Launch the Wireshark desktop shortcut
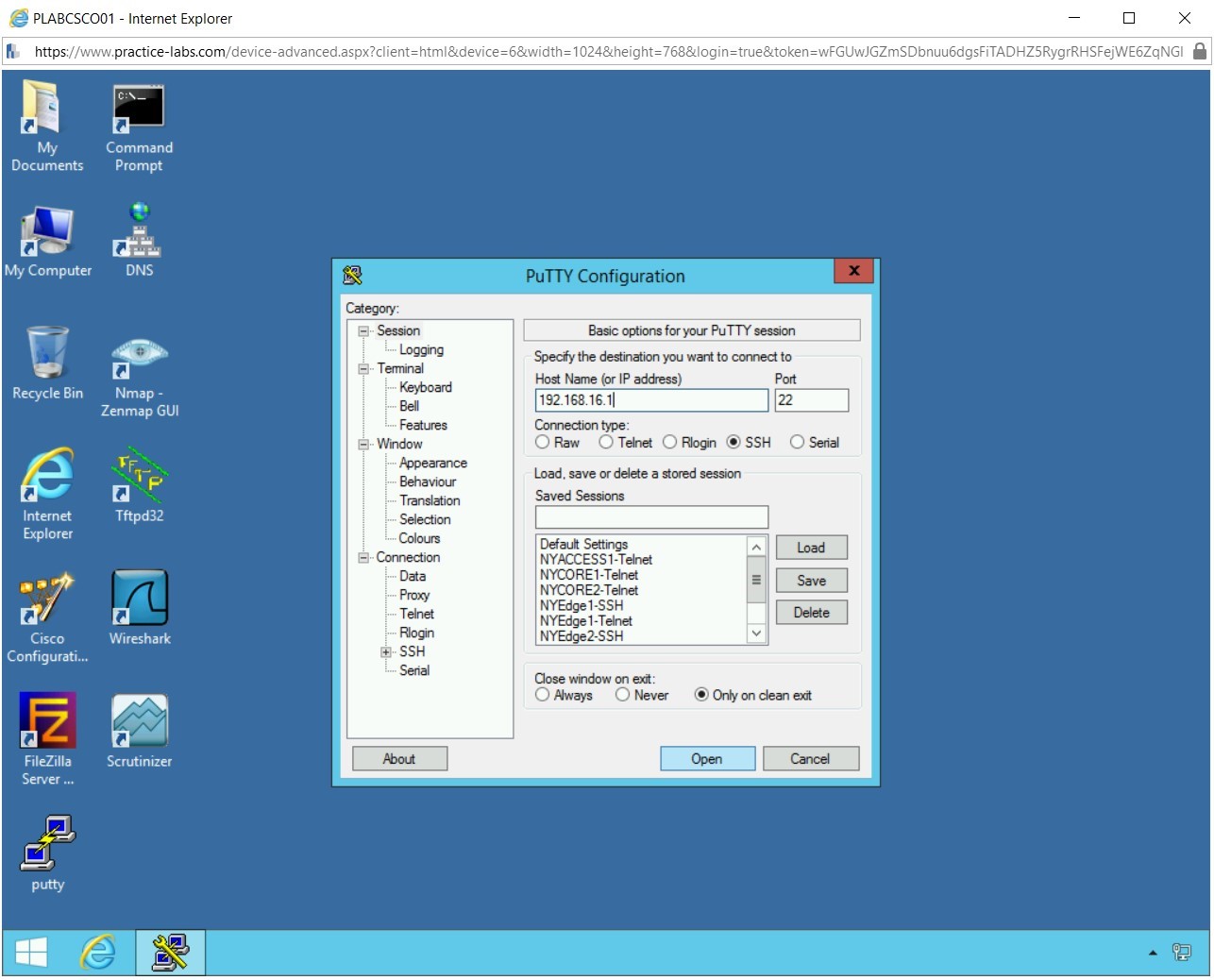This screenshot has height=980, width=1214. click(x=139, y=608)
